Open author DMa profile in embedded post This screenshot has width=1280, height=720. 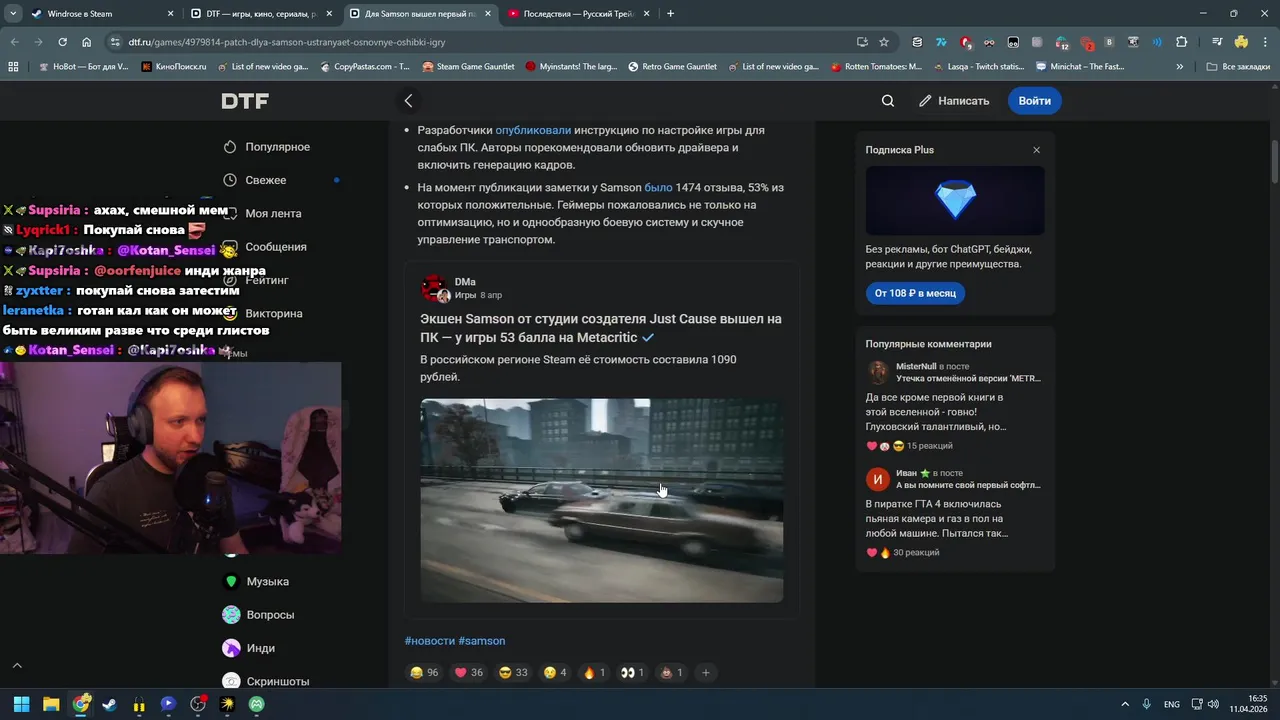(465, 282)
